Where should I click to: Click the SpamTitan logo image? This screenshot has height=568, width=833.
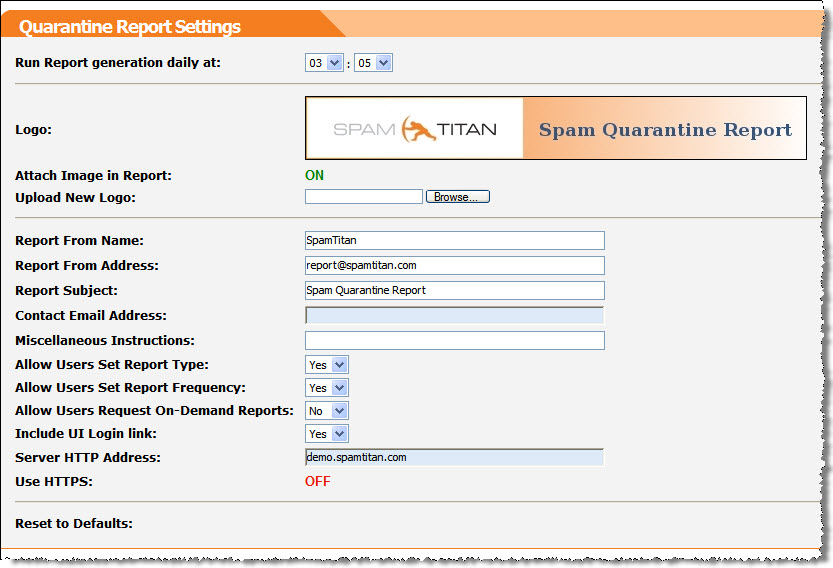[x=414, y=129]
